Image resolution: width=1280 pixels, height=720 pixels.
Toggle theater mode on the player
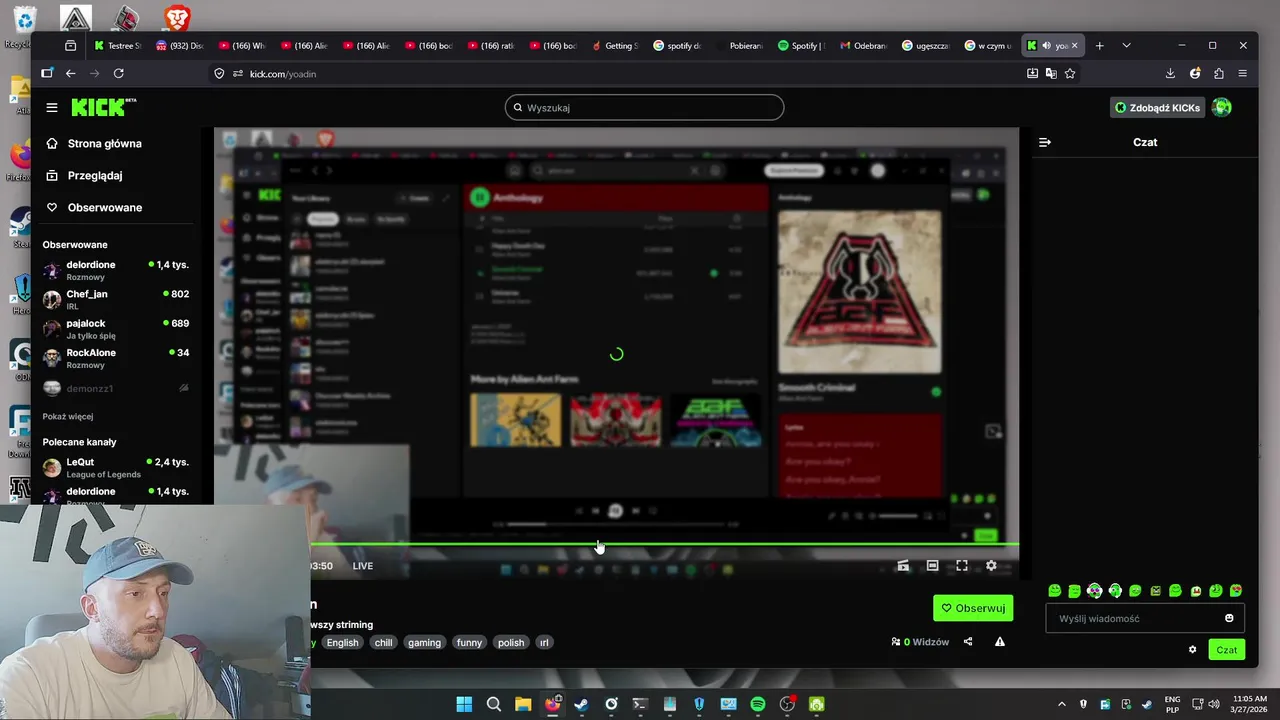point(932,566)
